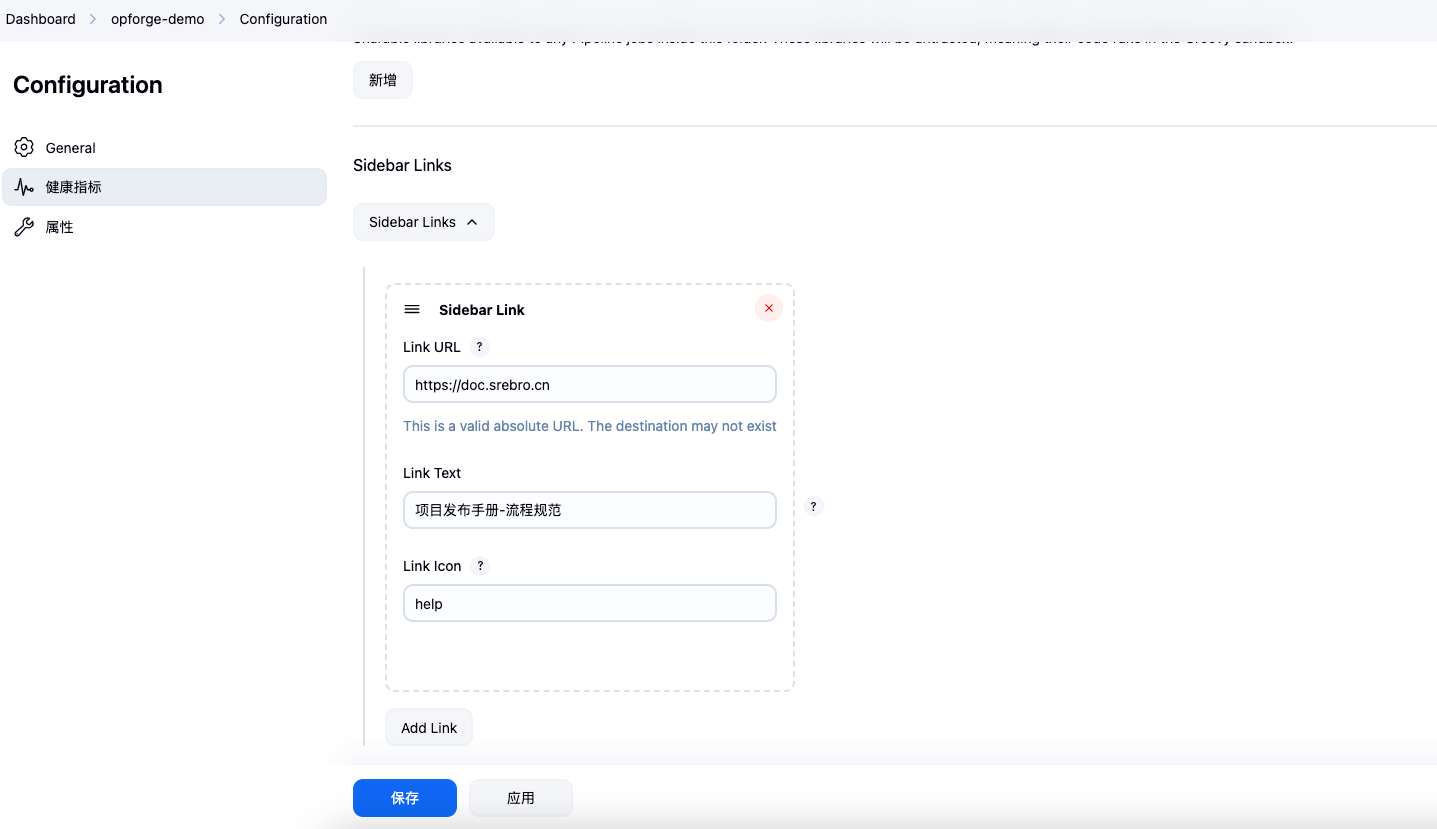Select 属性 in the sidebar
The height and width of the screenshot is (829, 1437).
[x=60, y=227]
